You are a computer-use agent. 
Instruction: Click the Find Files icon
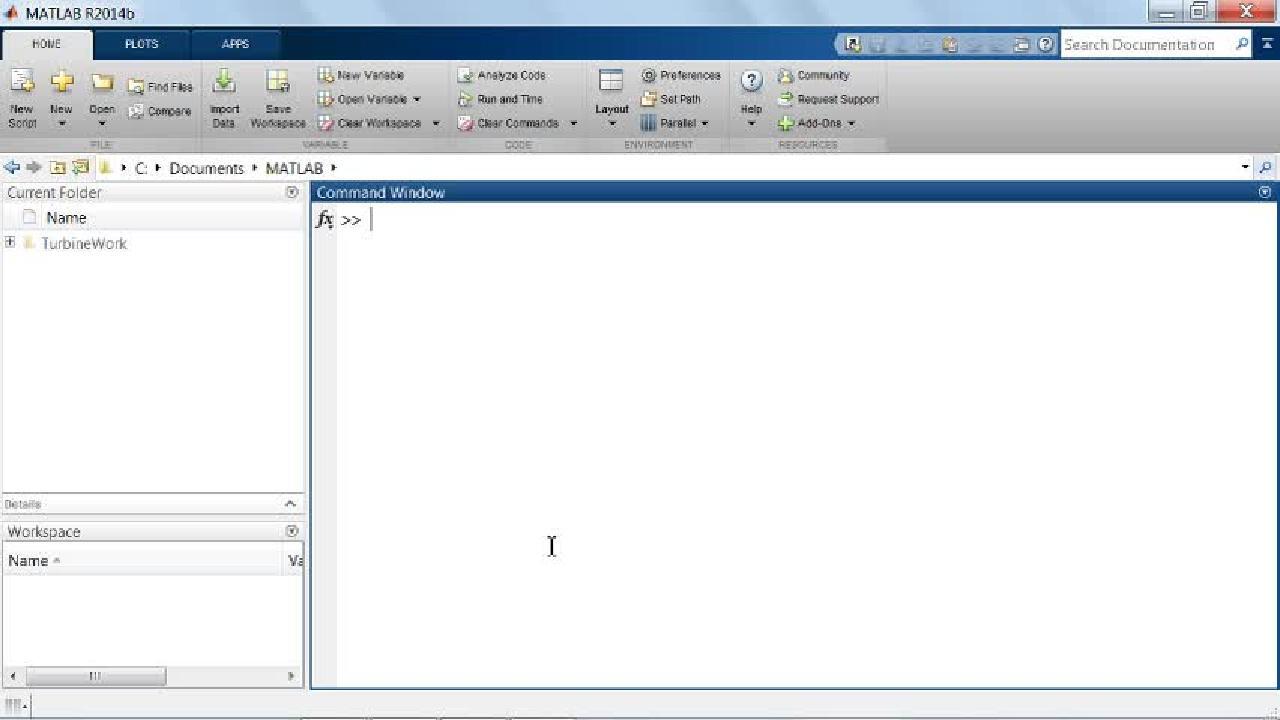point(136,87)
